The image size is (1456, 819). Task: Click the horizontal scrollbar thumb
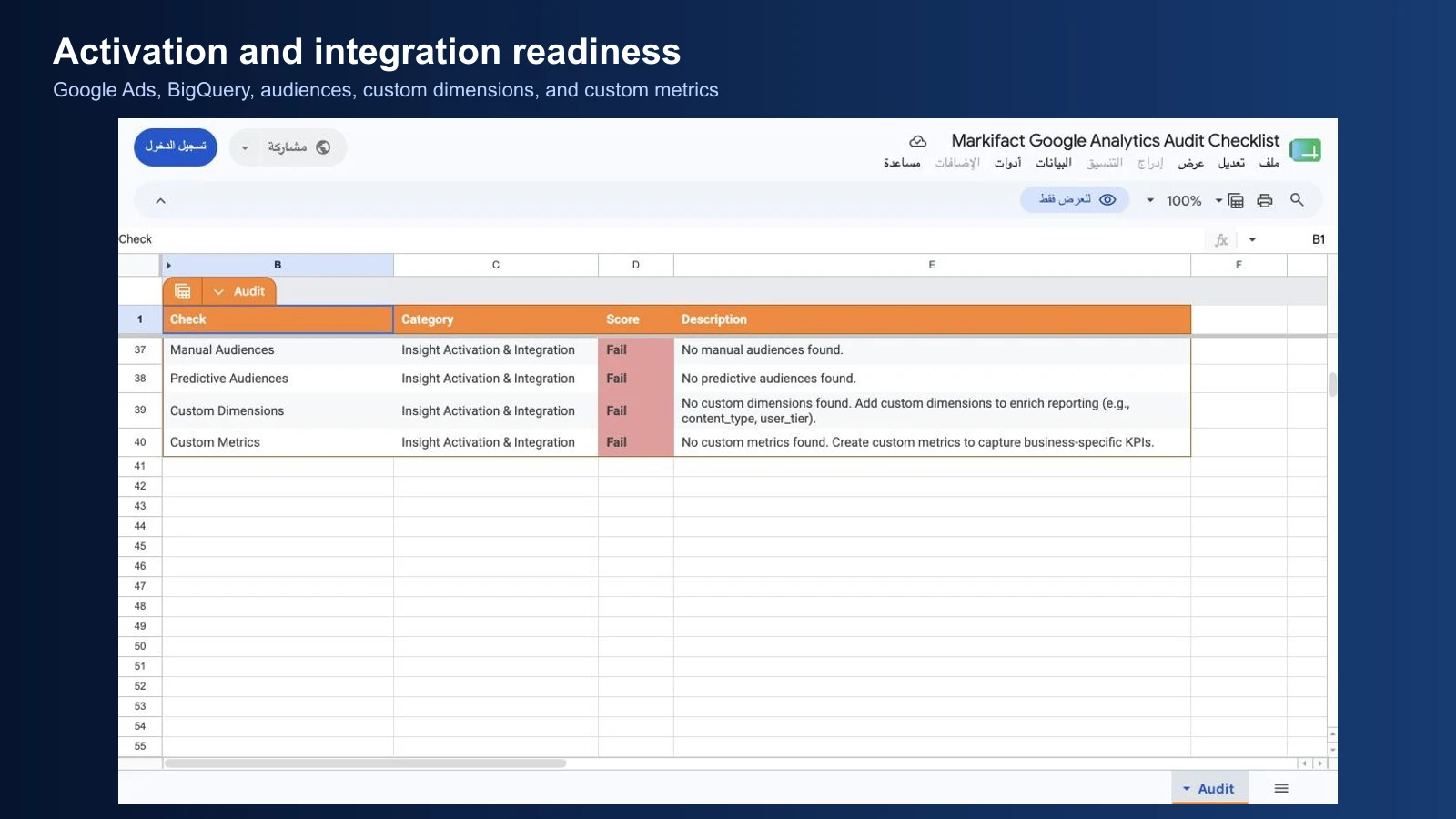(366, 763)
